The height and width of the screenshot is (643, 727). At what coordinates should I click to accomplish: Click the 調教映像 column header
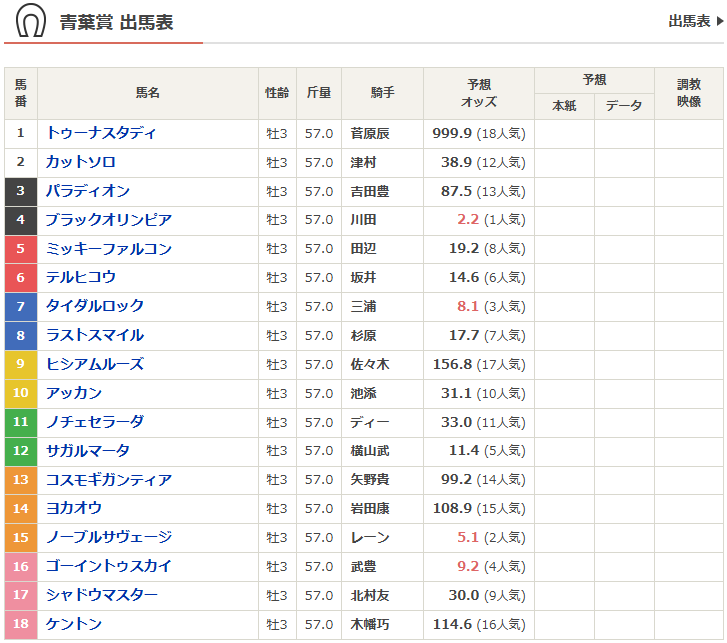[x=689, y=93]
